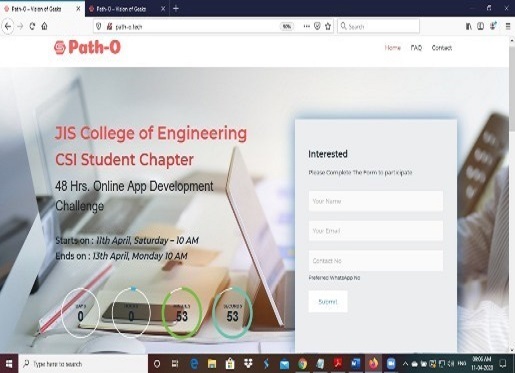Open site security info padlock icon
The height and width of the screenshot is (373, 515).
[x=109, y=26]
